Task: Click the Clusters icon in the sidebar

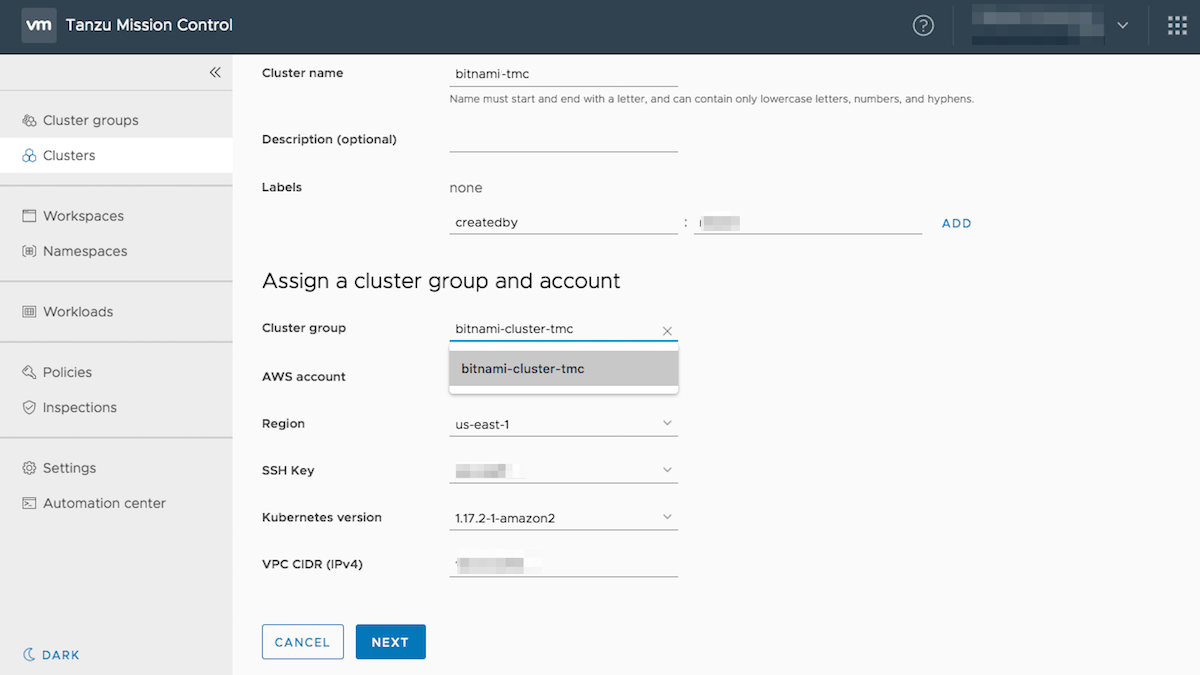Action: pyautogui.click(x=30, y=155)
